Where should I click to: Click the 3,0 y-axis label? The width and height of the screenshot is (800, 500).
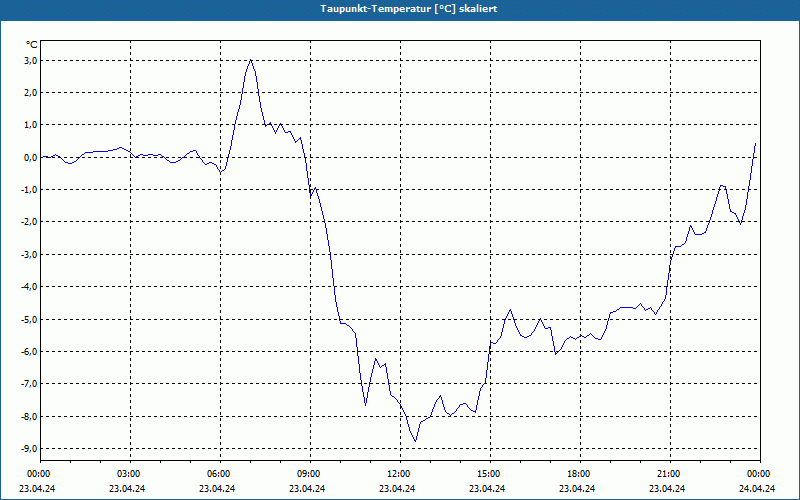(31, 61)
